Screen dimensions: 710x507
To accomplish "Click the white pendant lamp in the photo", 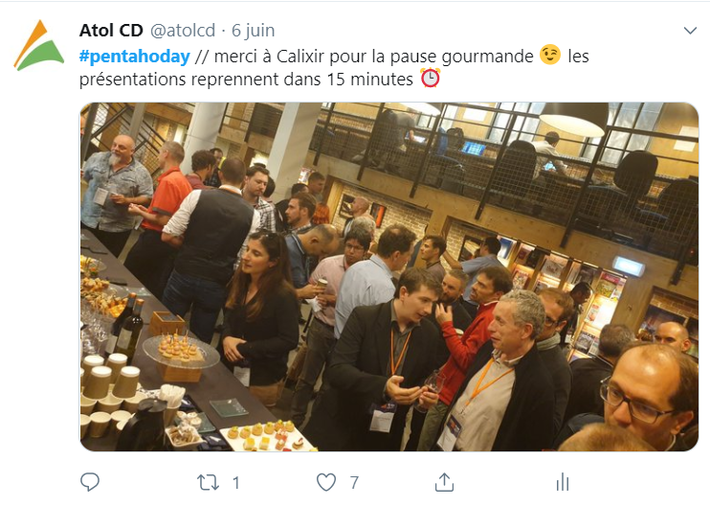I will point(575,119).
